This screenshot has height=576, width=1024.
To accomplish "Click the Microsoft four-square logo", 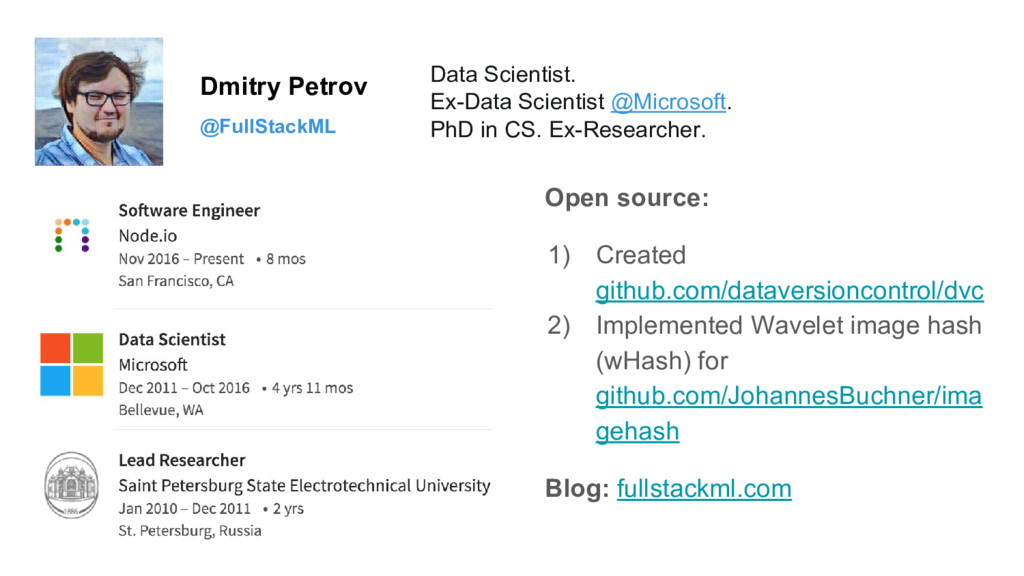I will point(72,364).
